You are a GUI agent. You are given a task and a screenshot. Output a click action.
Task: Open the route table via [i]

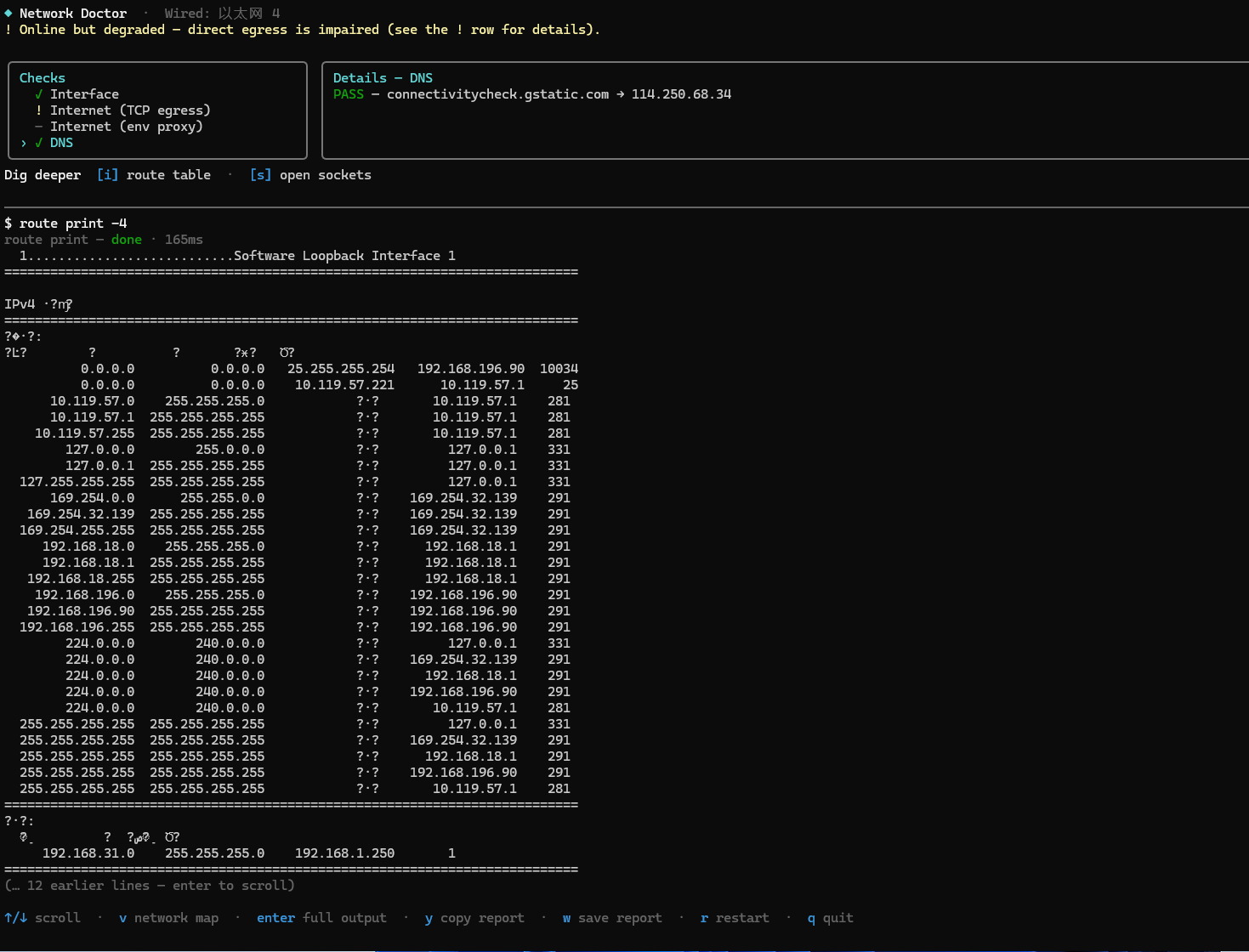point(154,175)
